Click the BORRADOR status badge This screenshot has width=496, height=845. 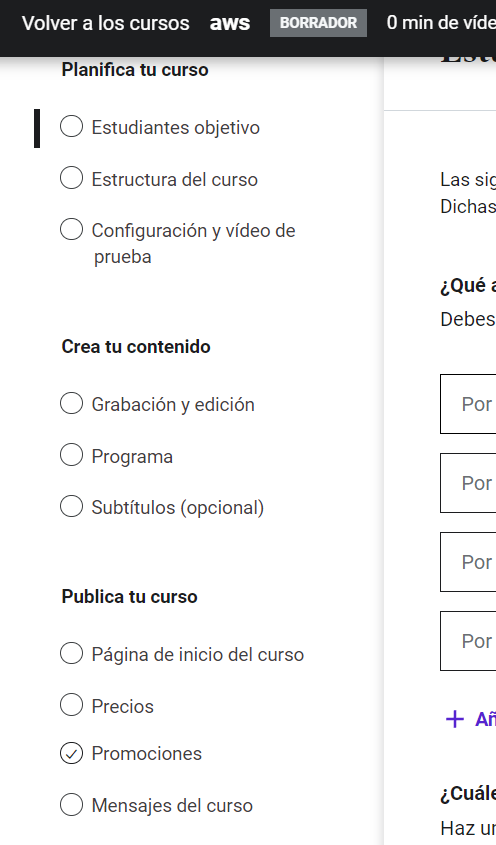(318, 23)
